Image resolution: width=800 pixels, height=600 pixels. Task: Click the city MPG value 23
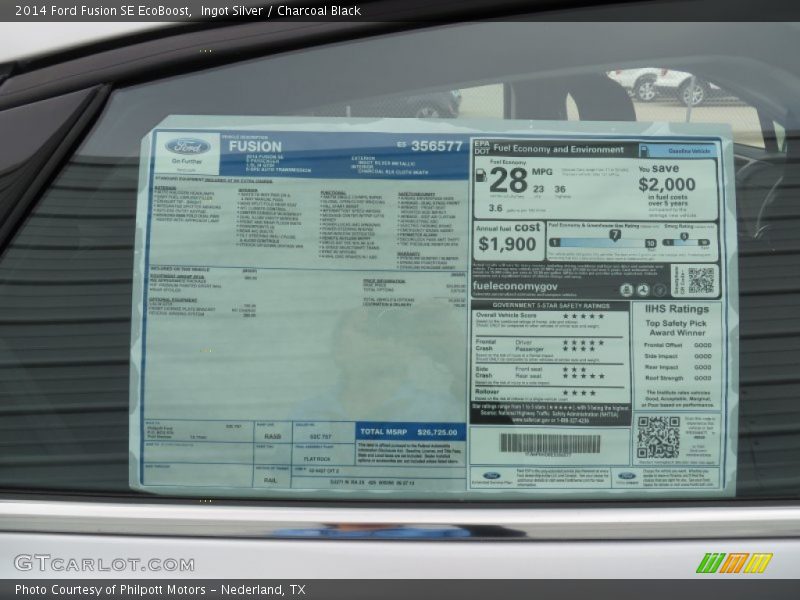click(x=539, y=189)
